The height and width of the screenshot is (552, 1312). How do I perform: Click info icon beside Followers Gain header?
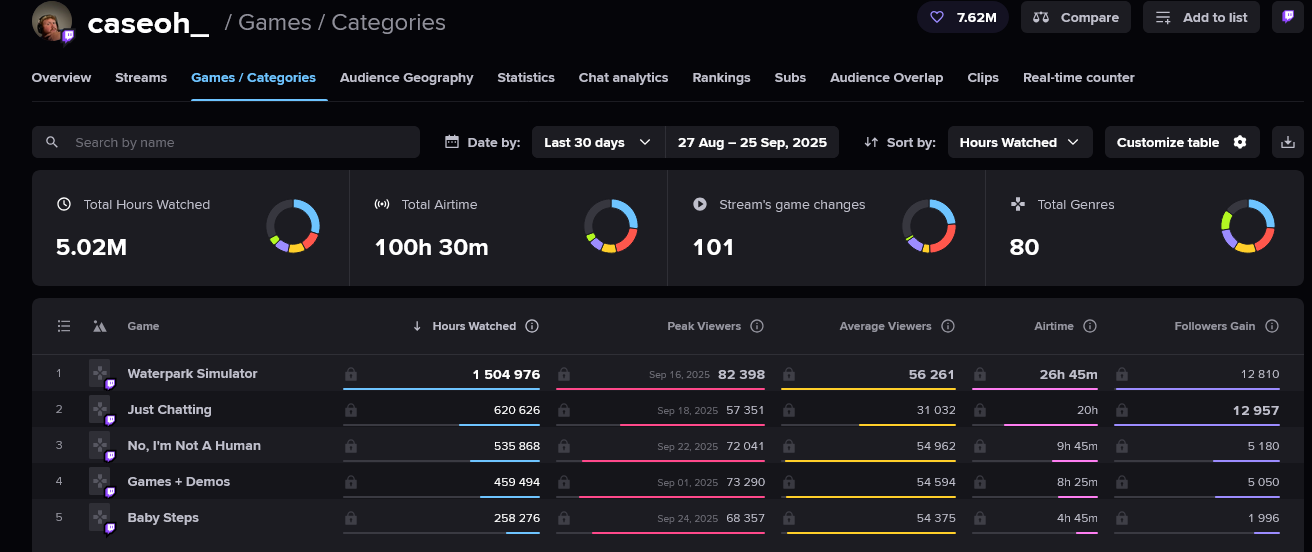pos(1272,326)
